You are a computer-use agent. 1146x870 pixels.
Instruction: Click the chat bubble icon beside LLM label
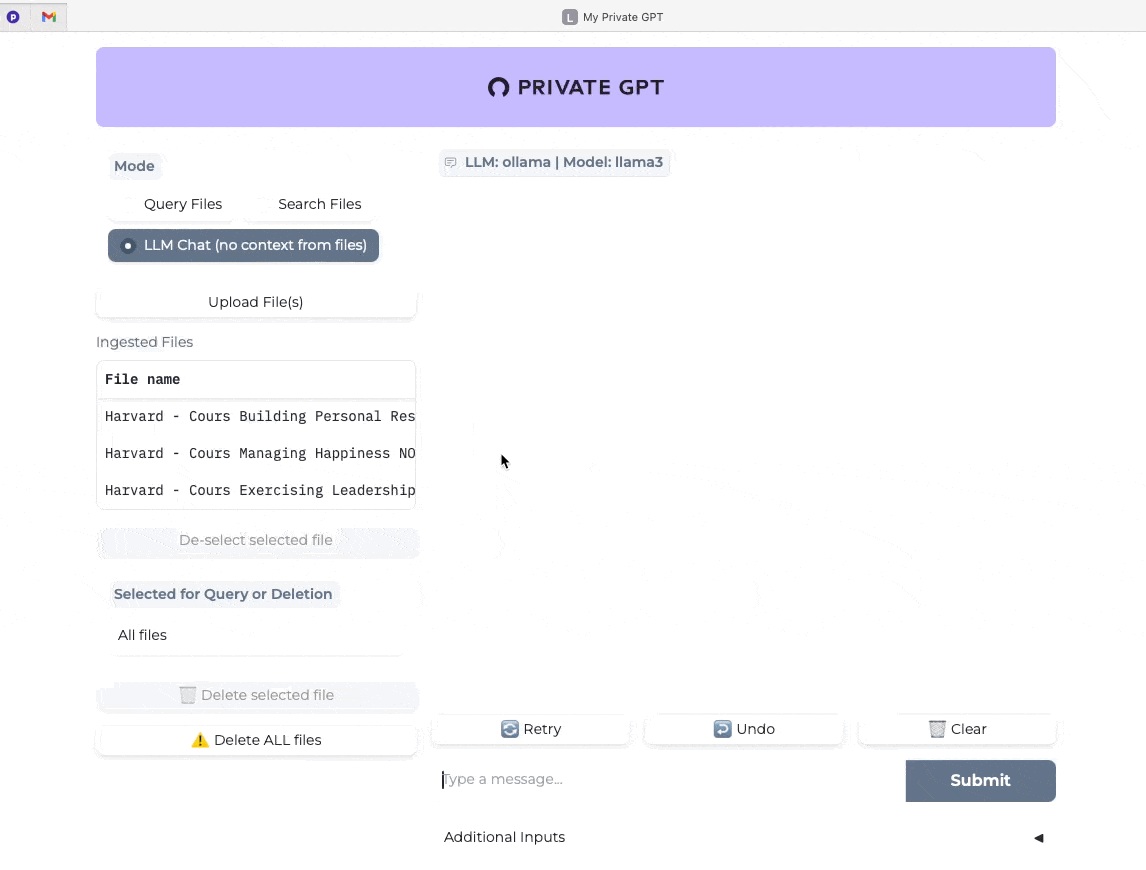(x=451, y=162)
